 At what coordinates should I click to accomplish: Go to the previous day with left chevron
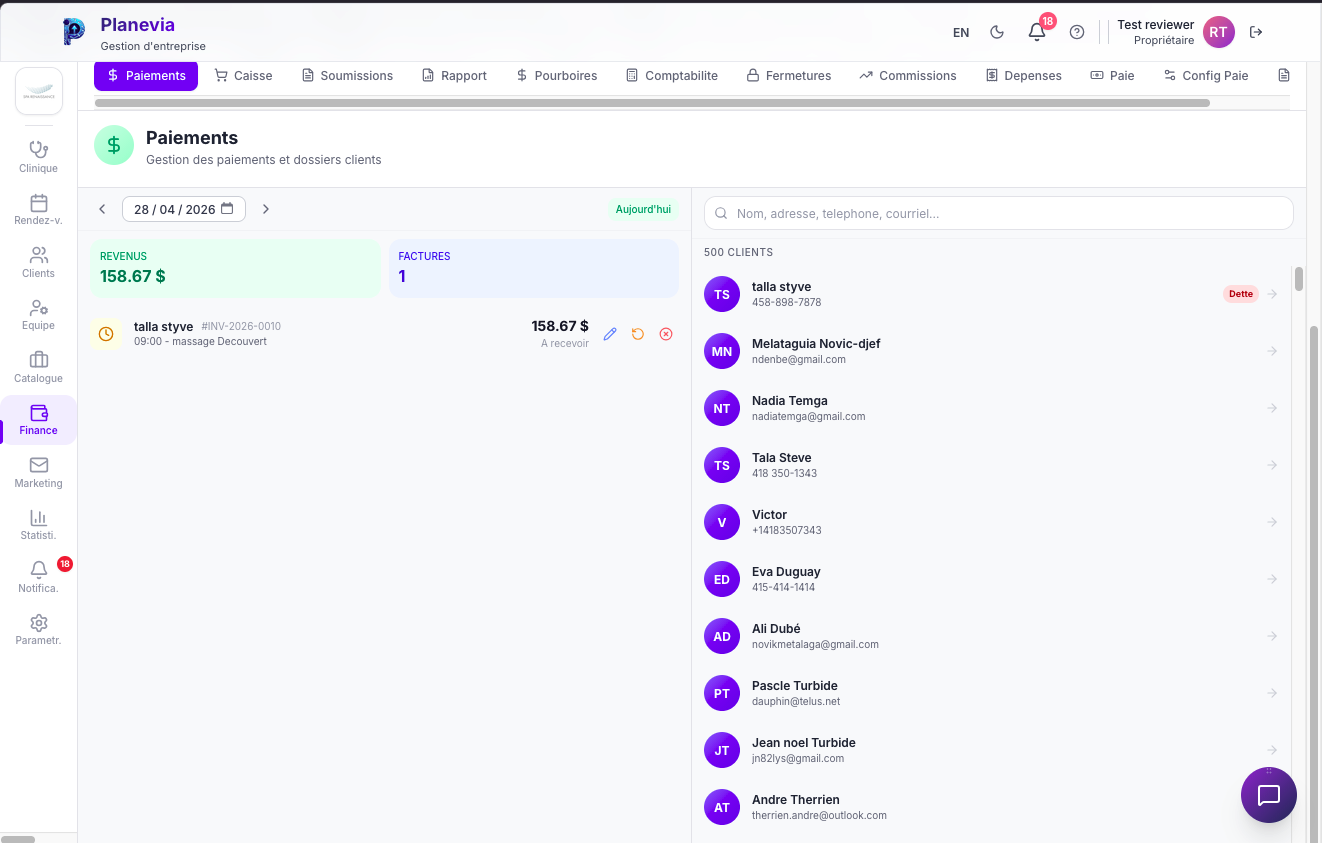pos(102,209)
